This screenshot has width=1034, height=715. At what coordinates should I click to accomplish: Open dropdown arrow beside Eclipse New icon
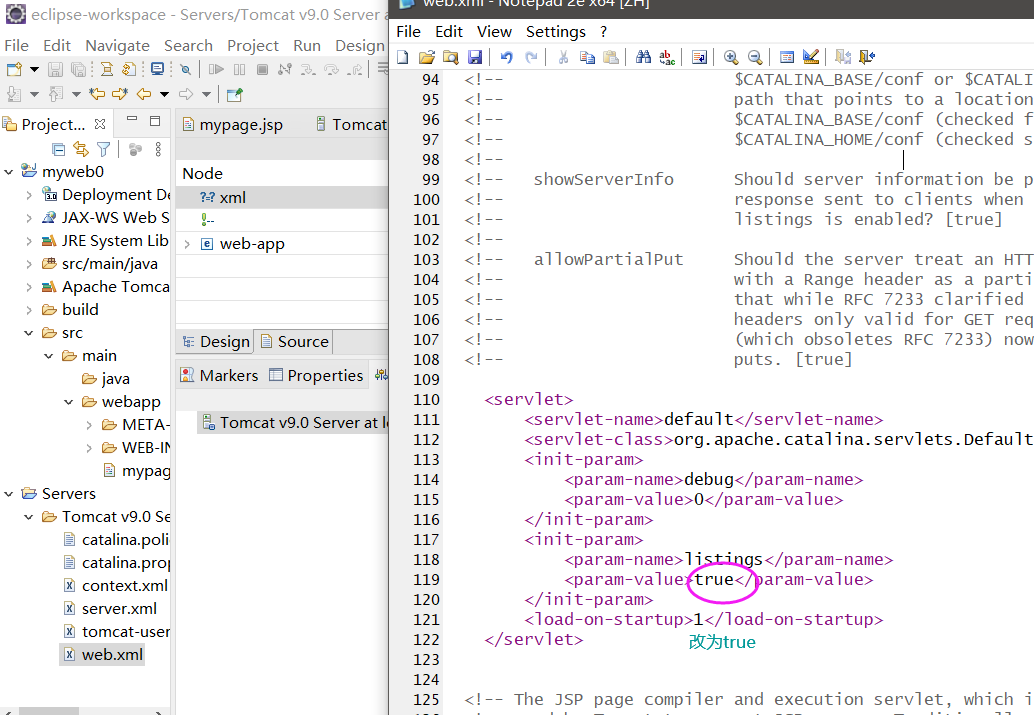pos(34,69)
